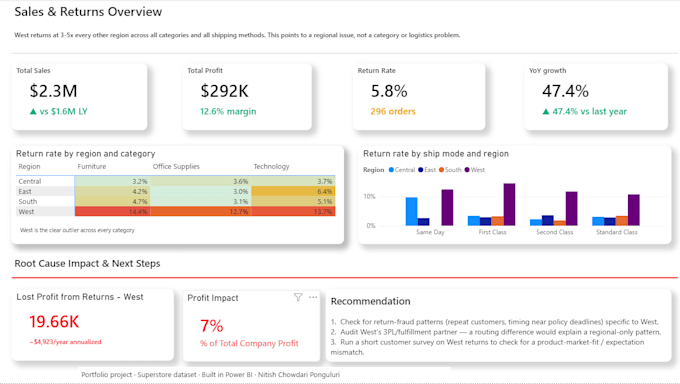Sort table by the Furniture column header
680x384 pixels.
click(x=92, y=167)
